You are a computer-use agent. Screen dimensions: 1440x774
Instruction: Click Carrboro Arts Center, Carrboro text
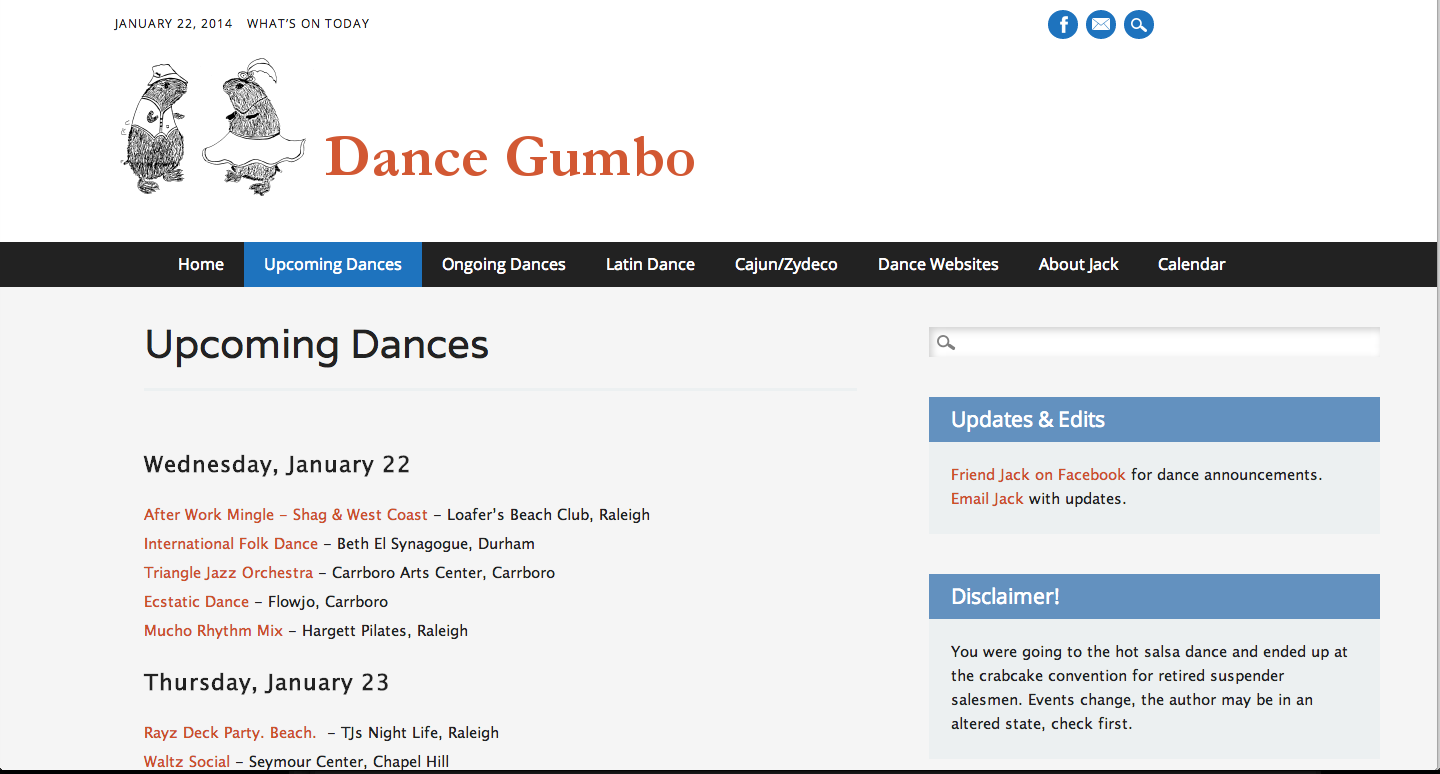(x=443, y=573)
